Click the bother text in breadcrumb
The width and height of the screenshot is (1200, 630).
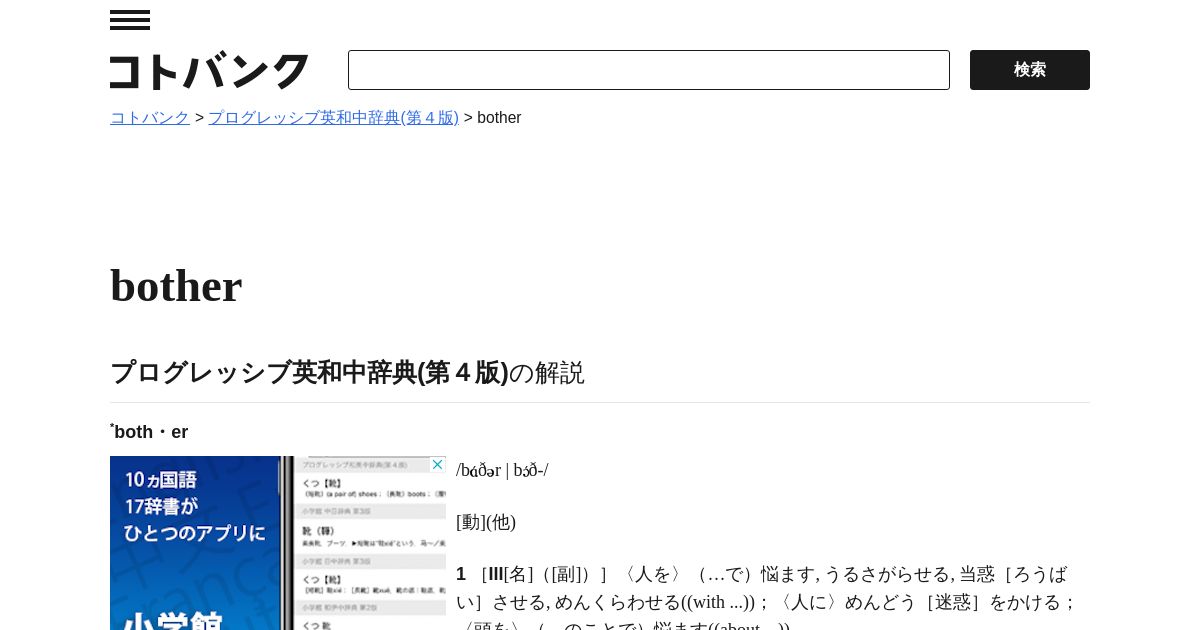(499, 118)
